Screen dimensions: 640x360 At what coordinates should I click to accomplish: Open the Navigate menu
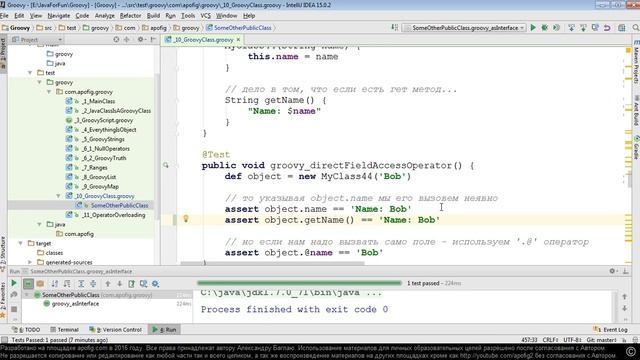coord(59,16)
